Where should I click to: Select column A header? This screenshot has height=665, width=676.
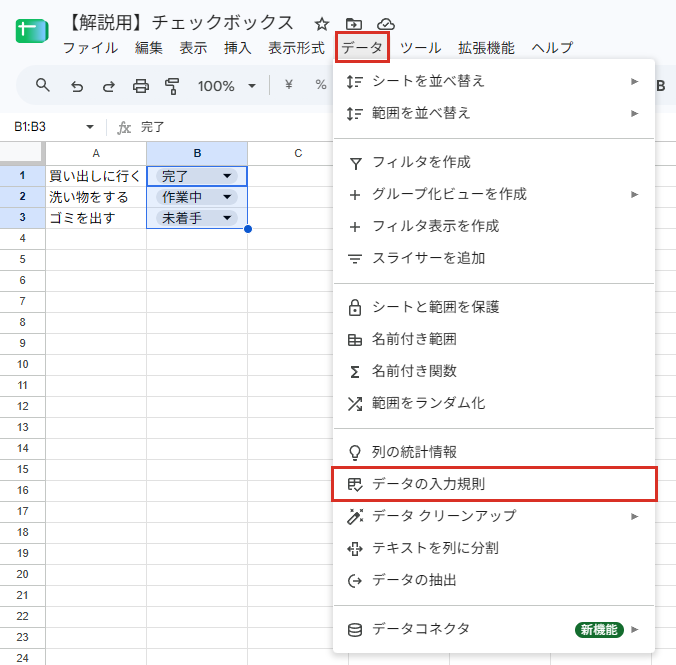click(x=96, y=154)
